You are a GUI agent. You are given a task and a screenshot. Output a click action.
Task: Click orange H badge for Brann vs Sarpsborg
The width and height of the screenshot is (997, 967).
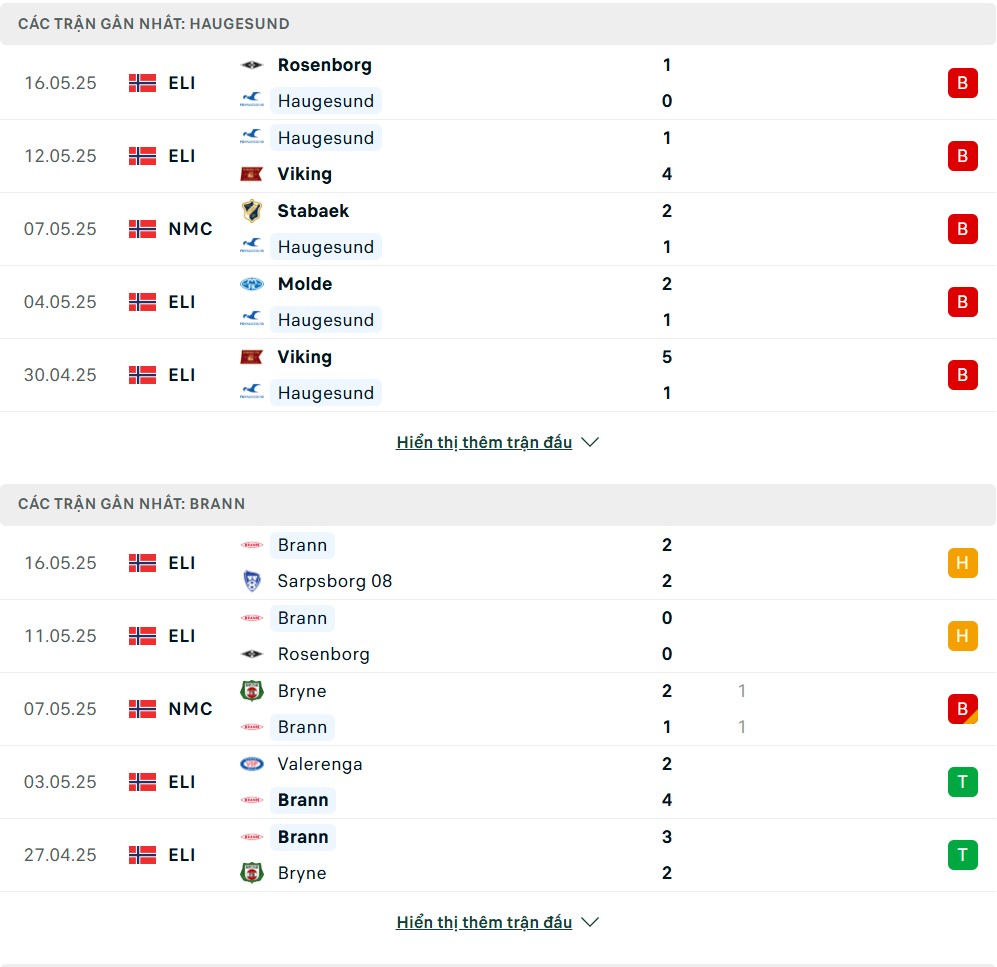tap(963, 563)
